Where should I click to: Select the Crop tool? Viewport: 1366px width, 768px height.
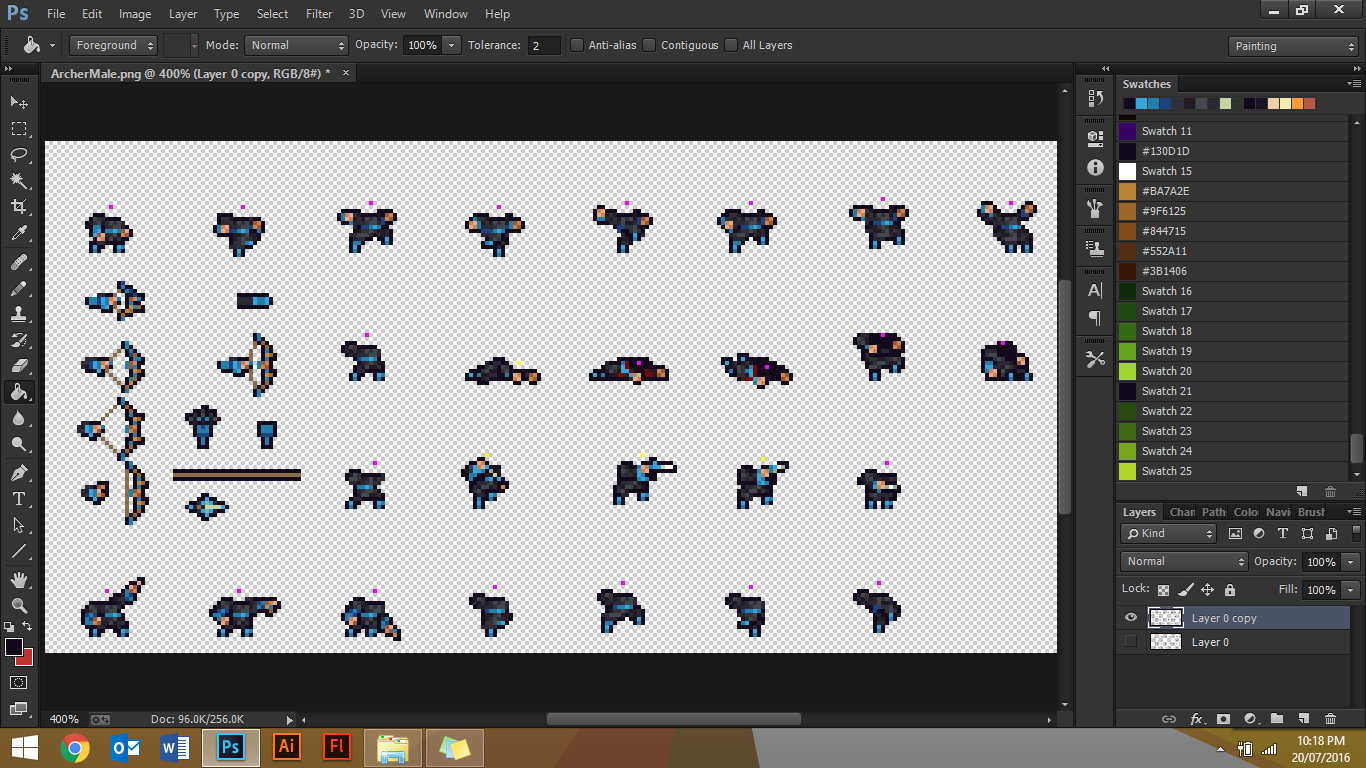[19, 207]
